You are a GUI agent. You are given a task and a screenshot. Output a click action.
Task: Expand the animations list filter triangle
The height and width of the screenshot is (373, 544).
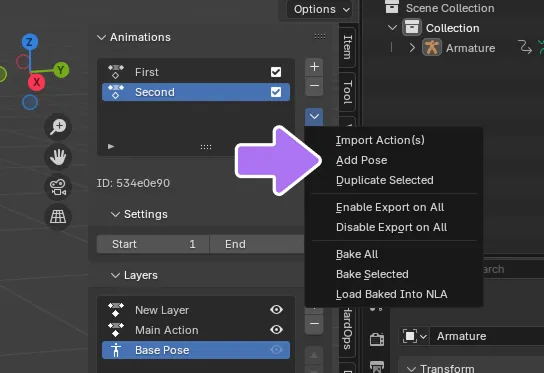pos(111,146)
